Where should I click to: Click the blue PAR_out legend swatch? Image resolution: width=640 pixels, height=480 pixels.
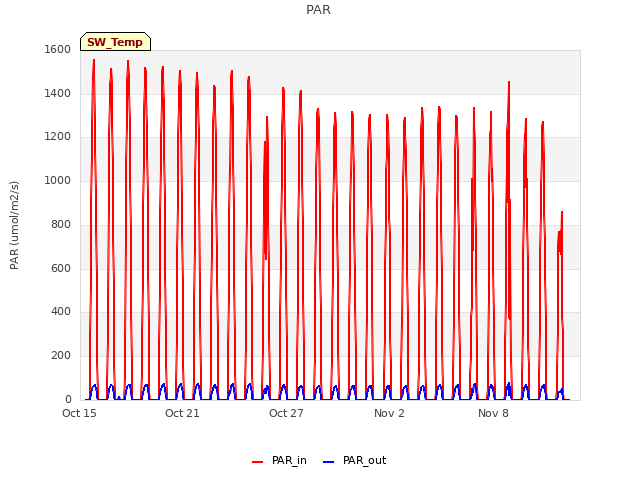[329, 462]
